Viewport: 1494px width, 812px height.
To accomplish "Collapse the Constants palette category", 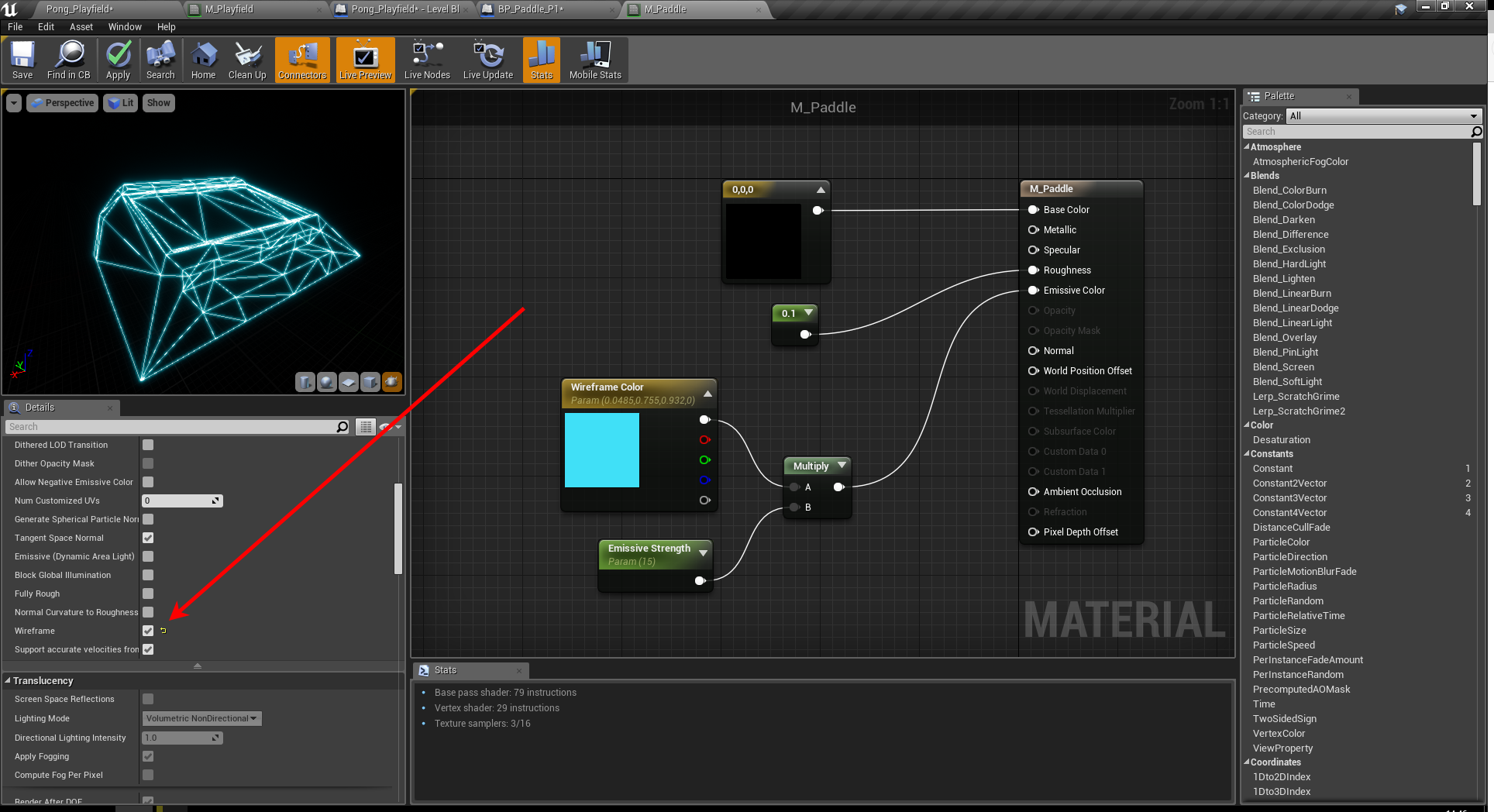I will [x=1247, y=454].
